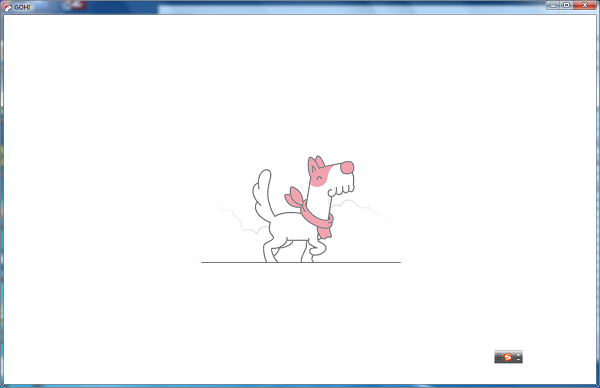Click the dog's pink nose

tap(347, 168)
